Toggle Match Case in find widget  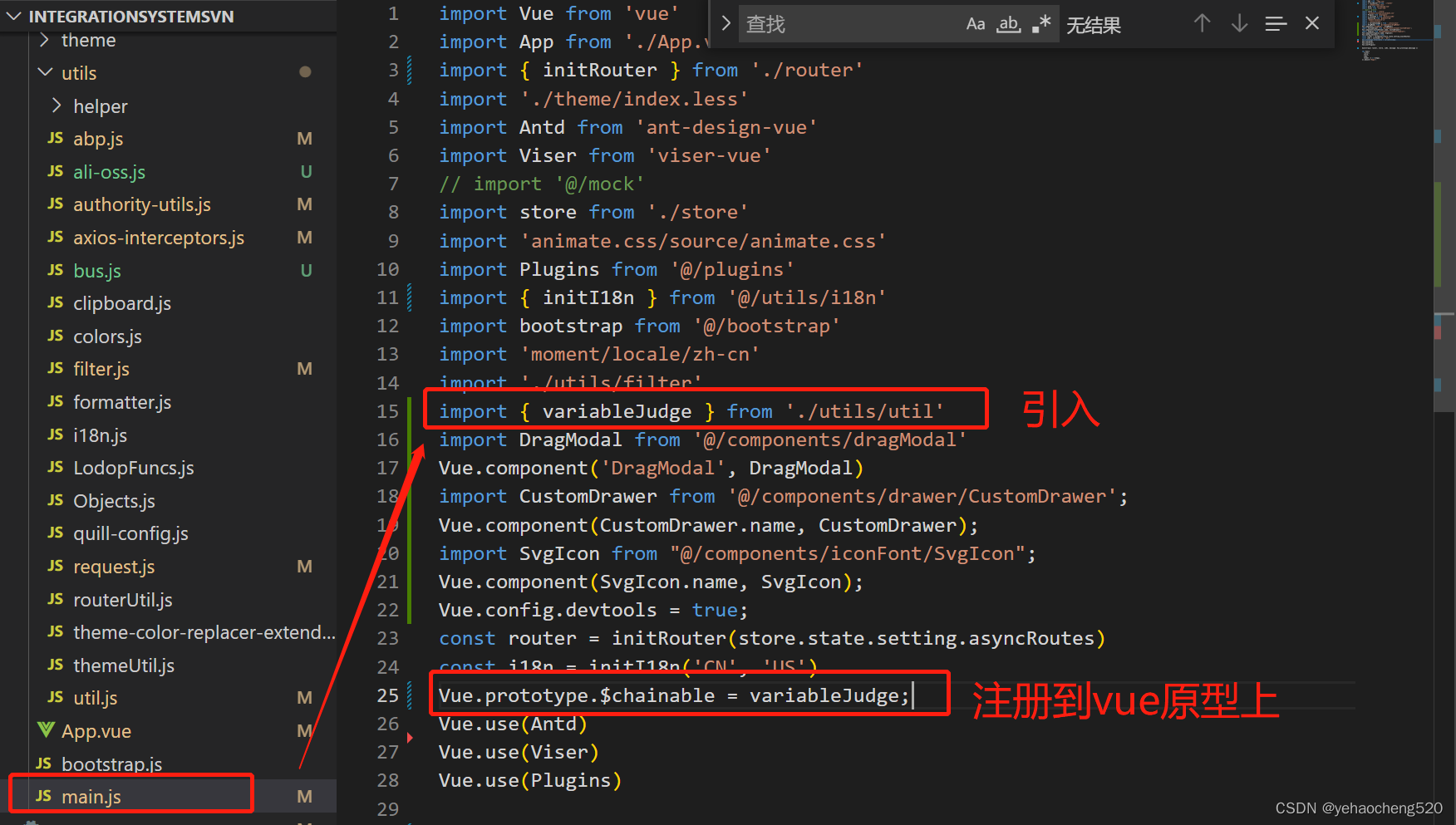click(x=976, y=24)
